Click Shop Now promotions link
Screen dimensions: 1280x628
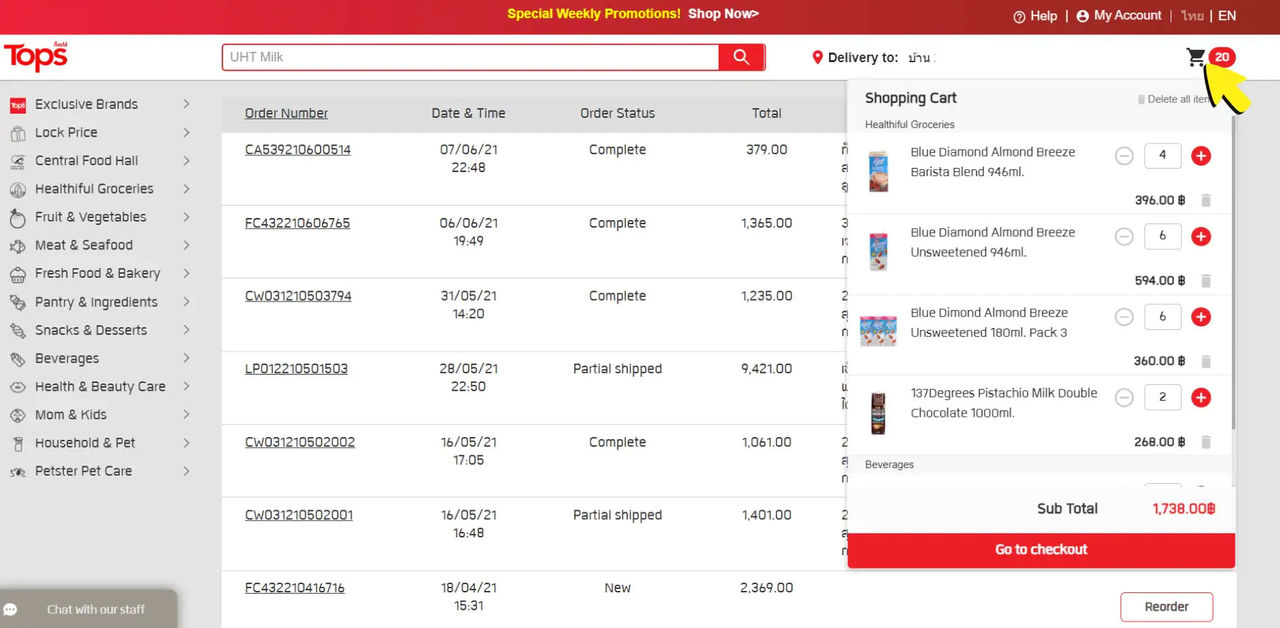pyautogui.click(x=723, y=14)
